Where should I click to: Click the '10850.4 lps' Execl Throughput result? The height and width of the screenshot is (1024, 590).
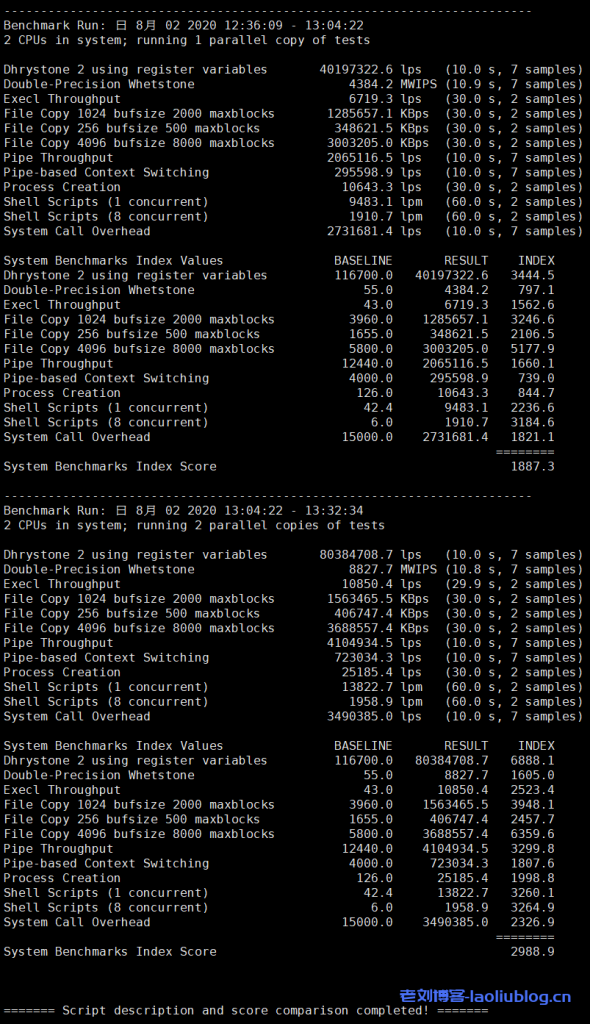tap(382, 584)
